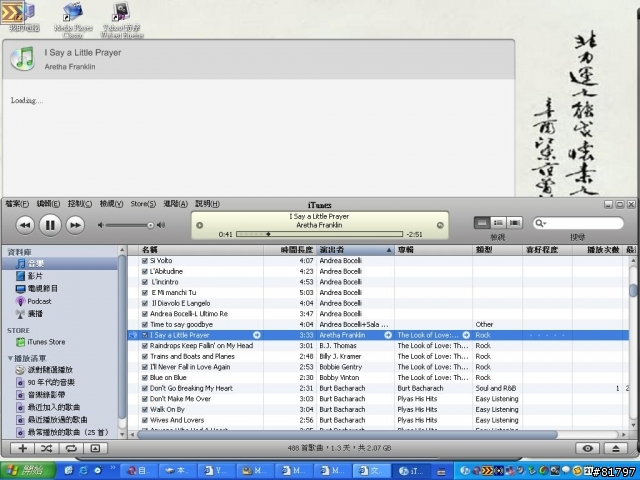
Task: Open the search magnifier dropdown
Action: click(x=541, y=223)
